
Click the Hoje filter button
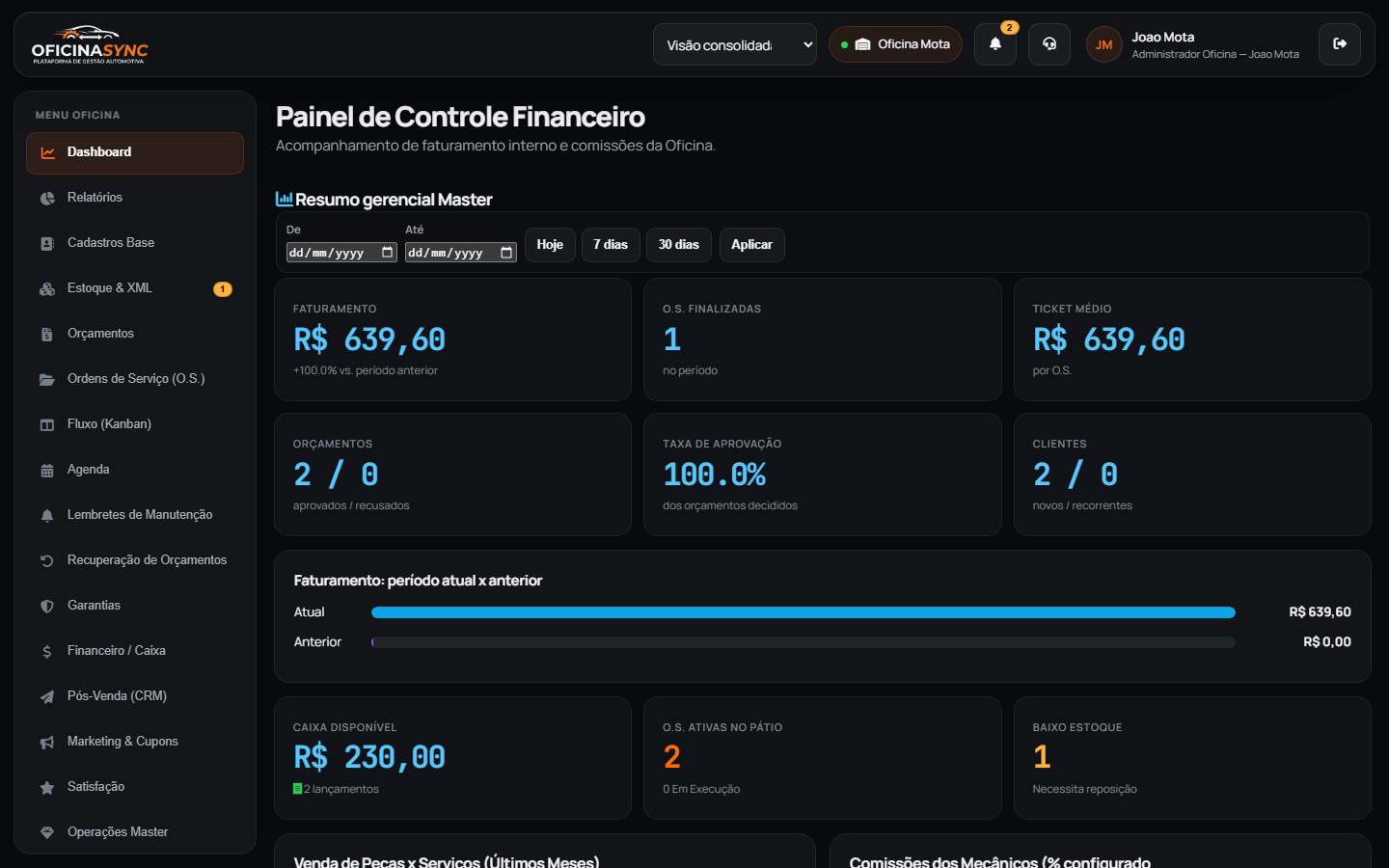[x=550, y=245]
